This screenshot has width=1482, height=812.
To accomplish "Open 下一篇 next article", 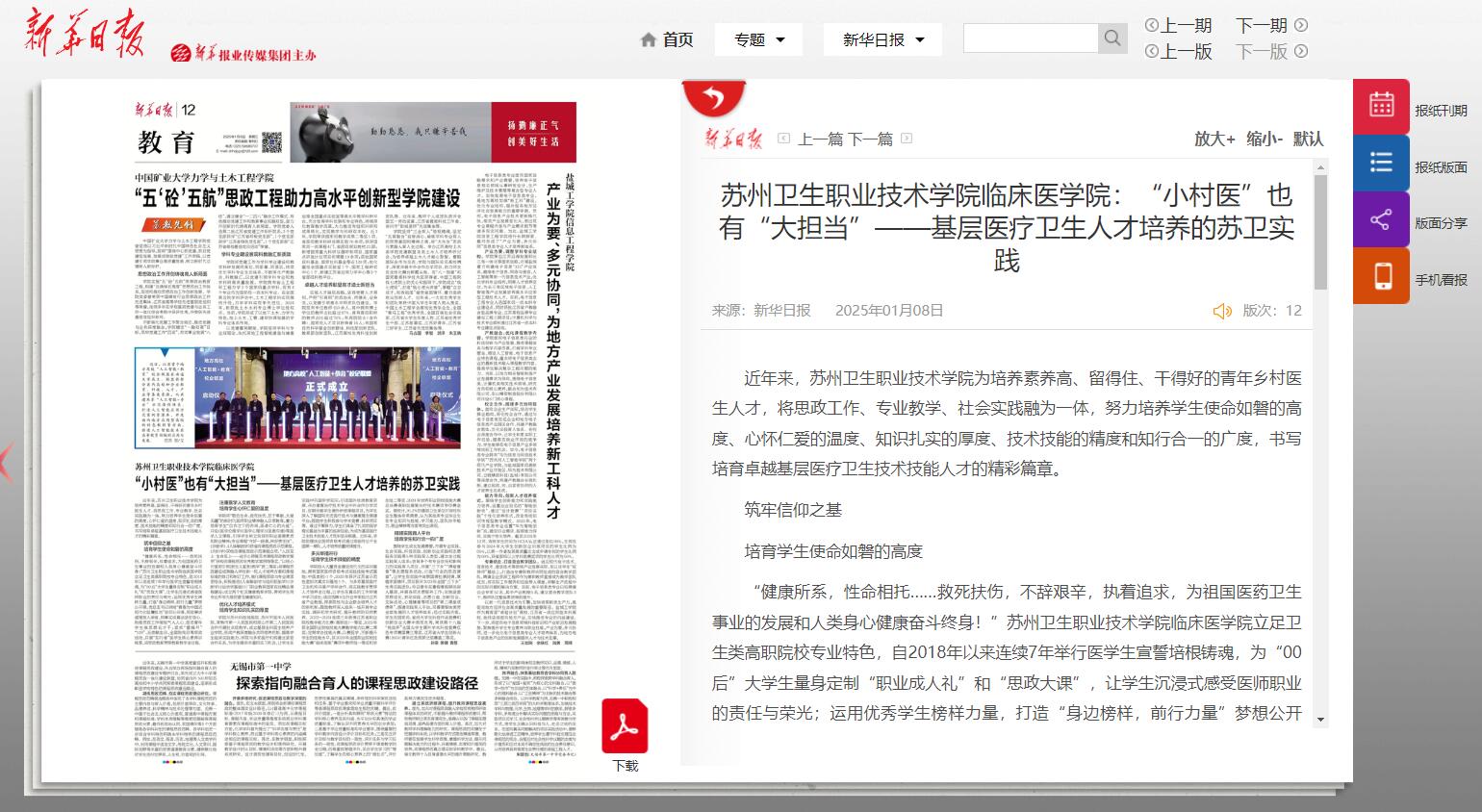I will 871,140.
